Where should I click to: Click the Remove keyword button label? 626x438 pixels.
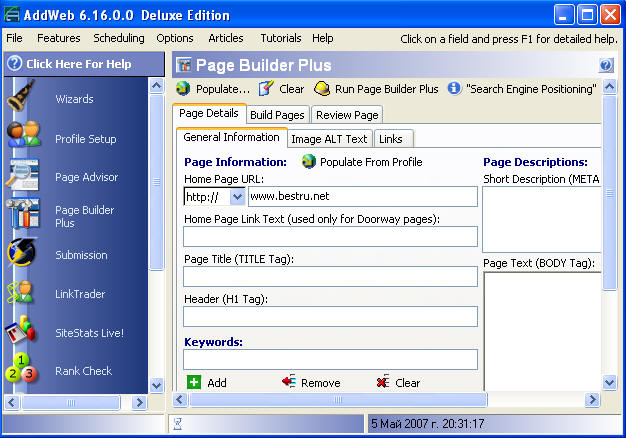click(x=321, y=383)
